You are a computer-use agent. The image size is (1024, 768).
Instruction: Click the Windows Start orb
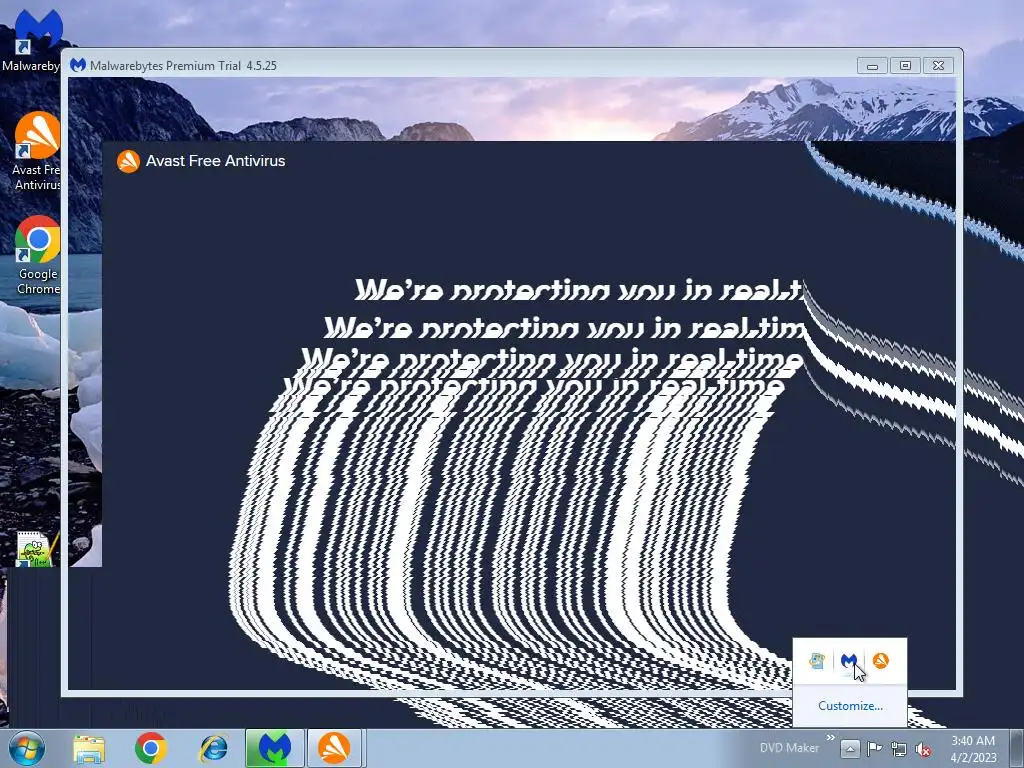pos(27,748)
